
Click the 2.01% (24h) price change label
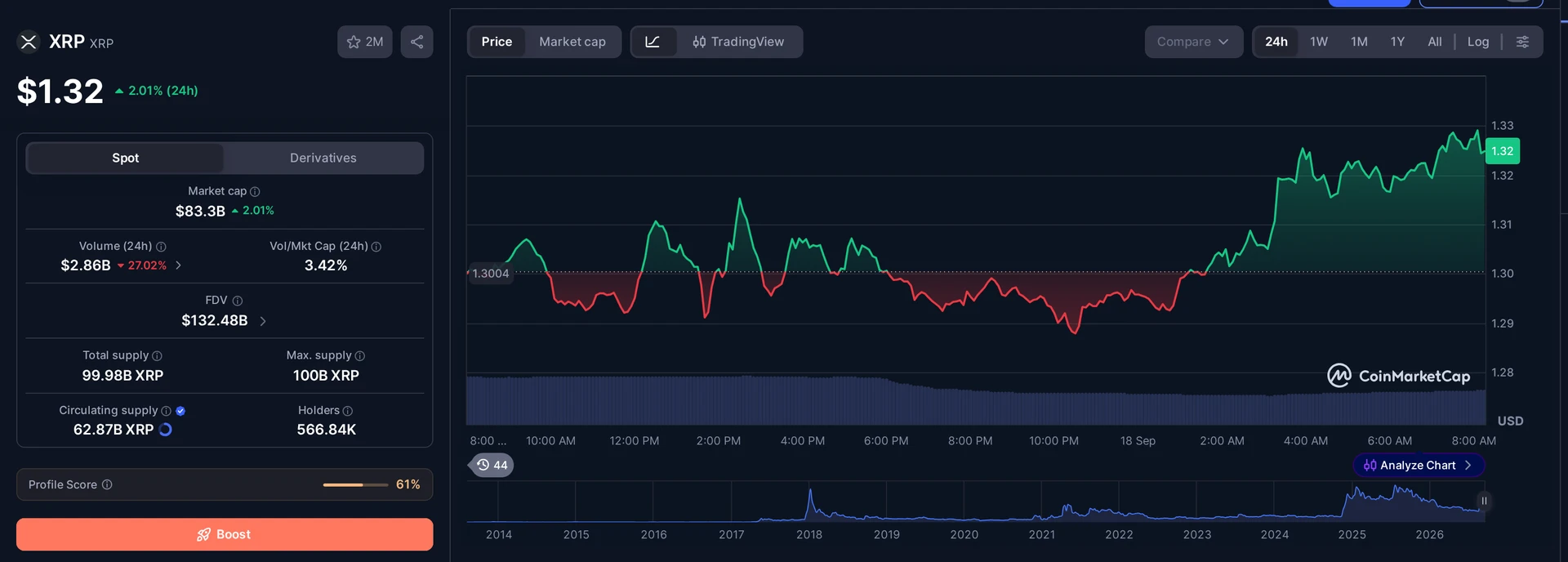[x=157, y=91]
